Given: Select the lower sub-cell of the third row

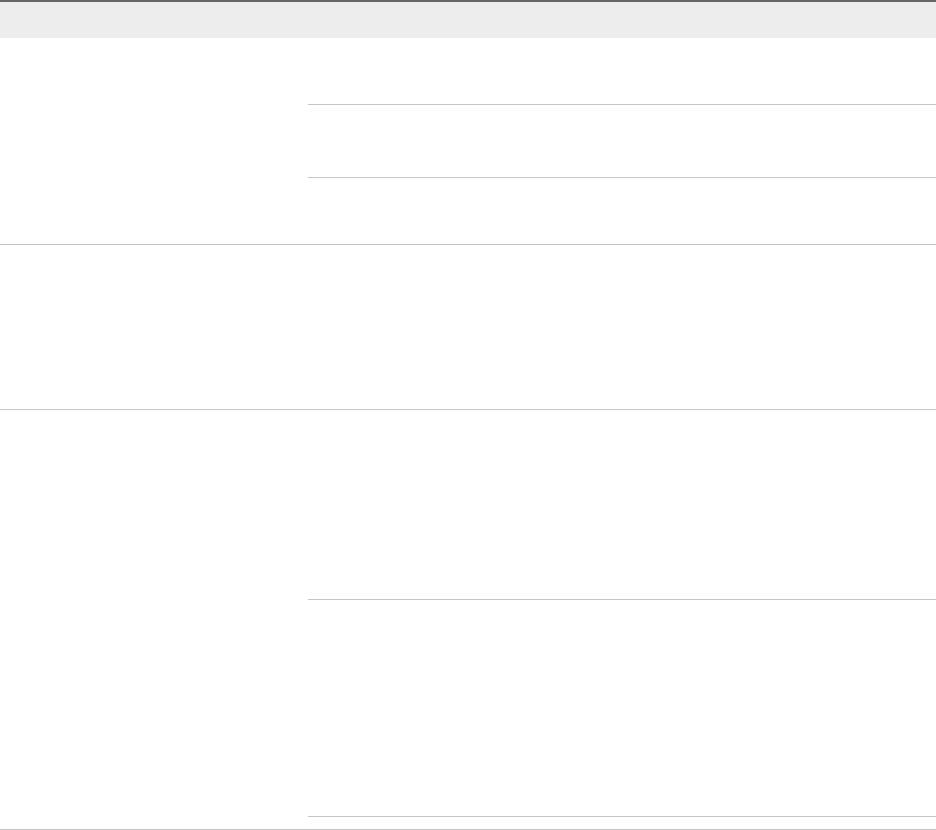Looking at the screenshot, I should click(621, 708).
